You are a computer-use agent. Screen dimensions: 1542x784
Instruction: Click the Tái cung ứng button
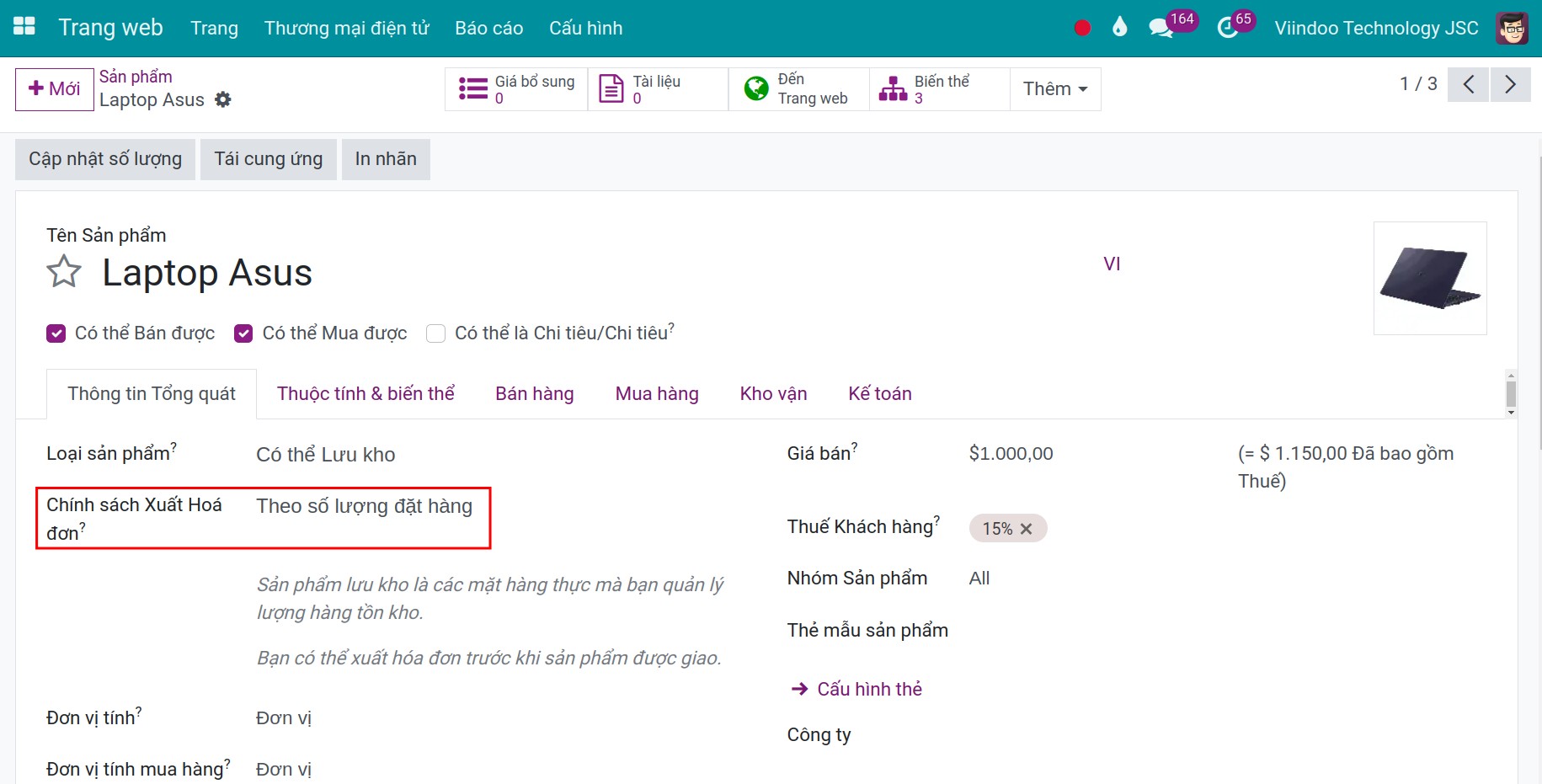(x=269, y=159)
